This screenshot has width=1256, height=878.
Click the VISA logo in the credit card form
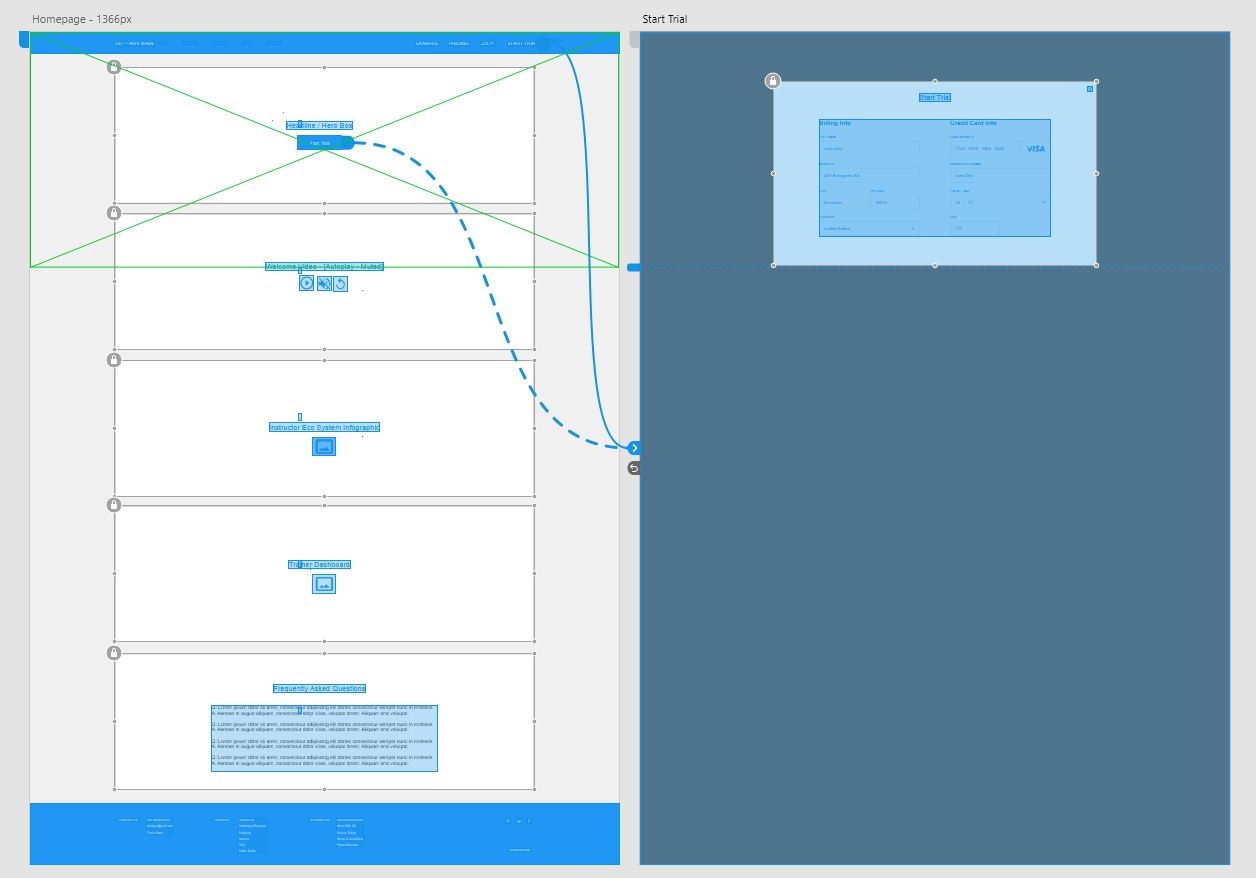(1036, 149)
